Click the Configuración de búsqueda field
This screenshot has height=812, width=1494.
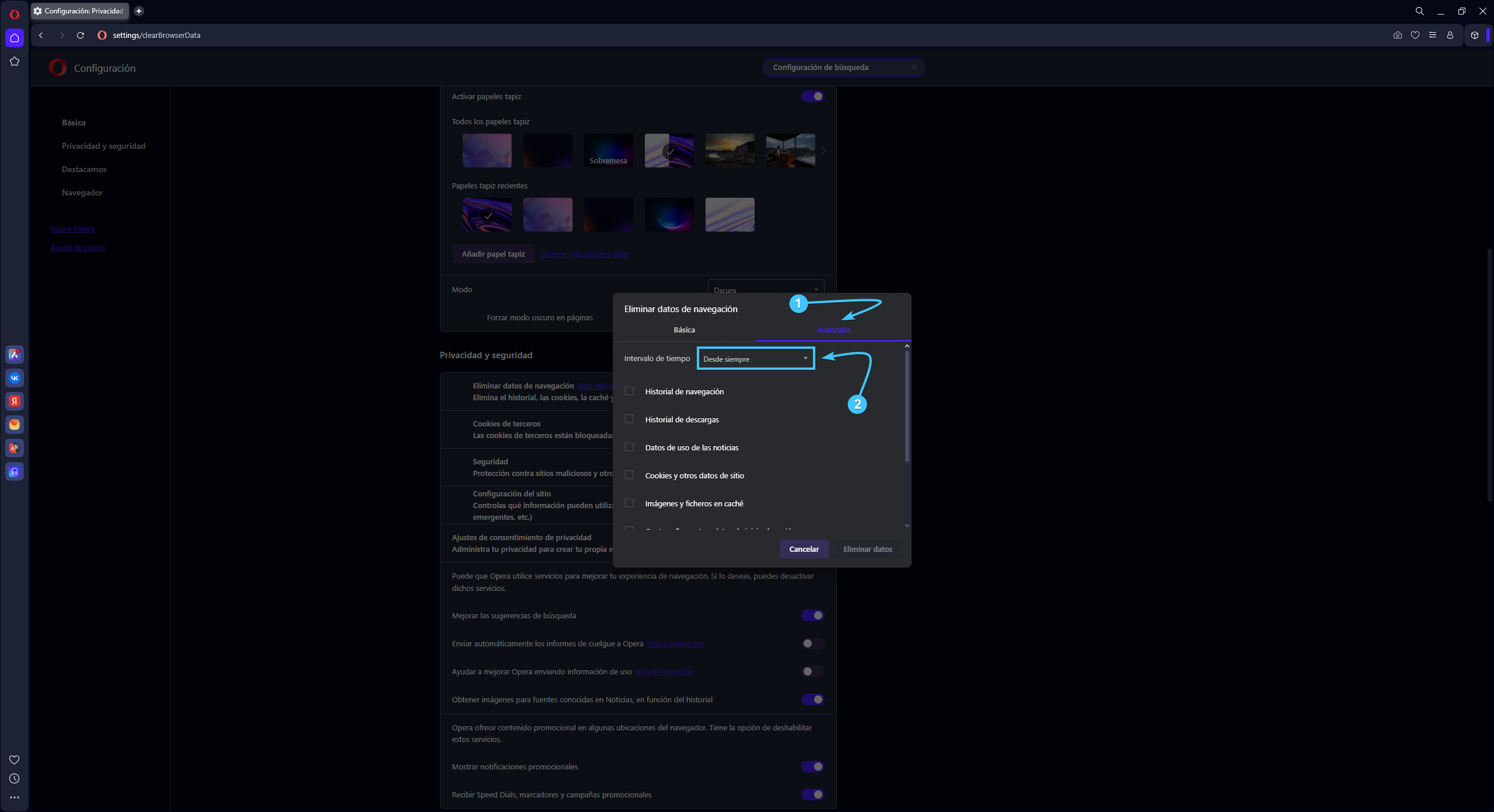tap(843, 67)
